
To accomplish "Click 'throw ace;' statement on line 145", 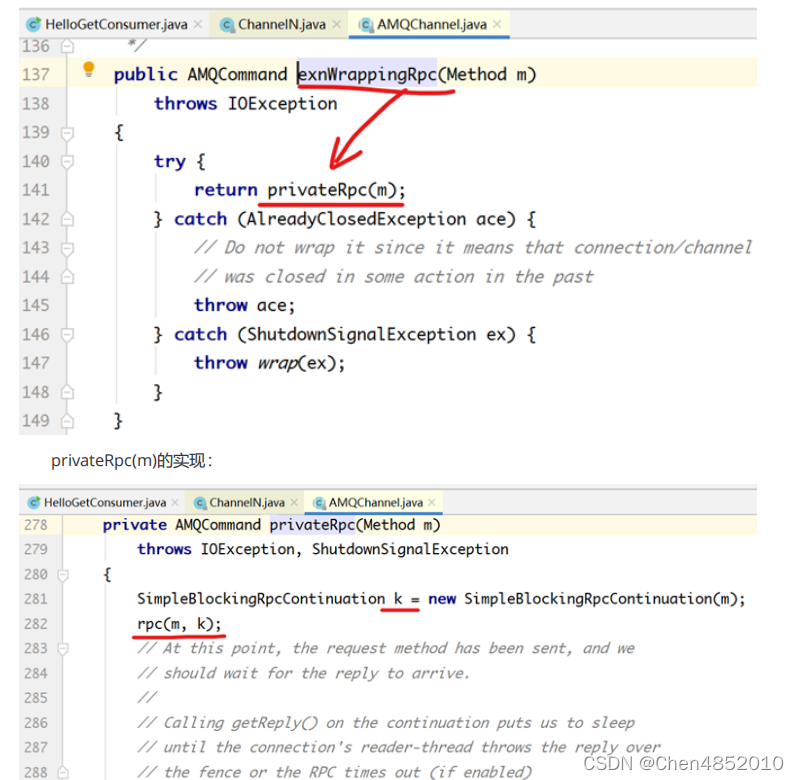I will (x=245, y=305).
